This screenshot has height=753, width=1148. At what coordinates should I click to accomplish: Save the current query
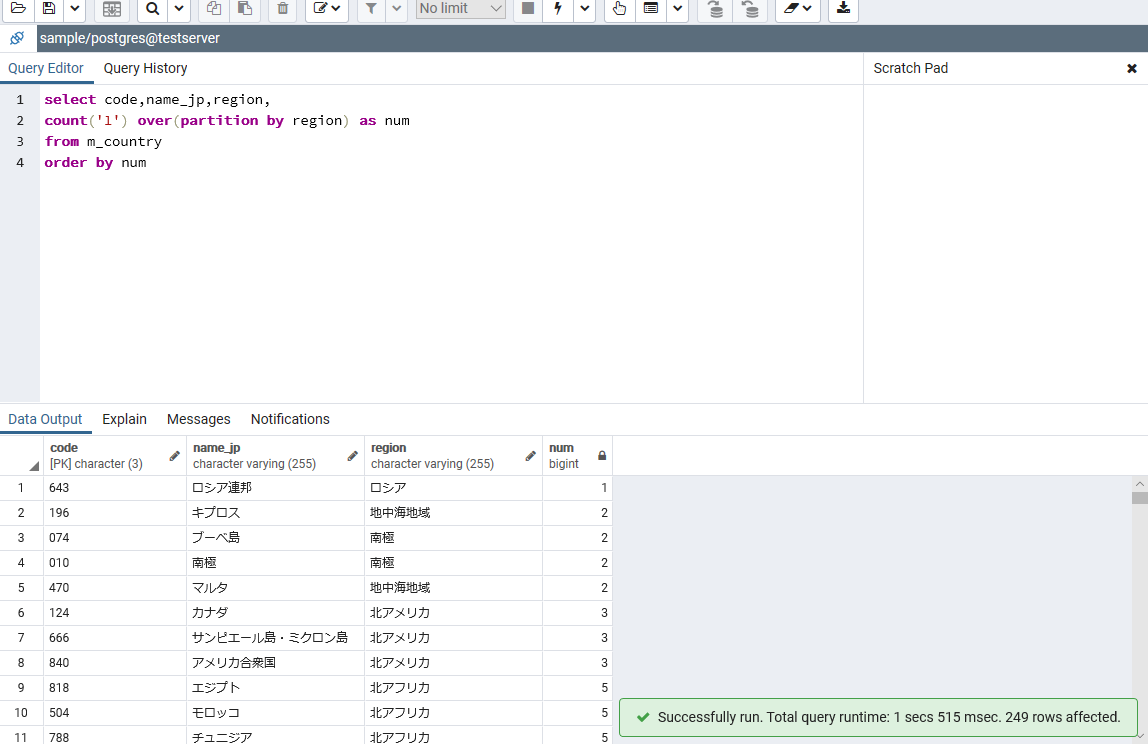tap(49, 10)
